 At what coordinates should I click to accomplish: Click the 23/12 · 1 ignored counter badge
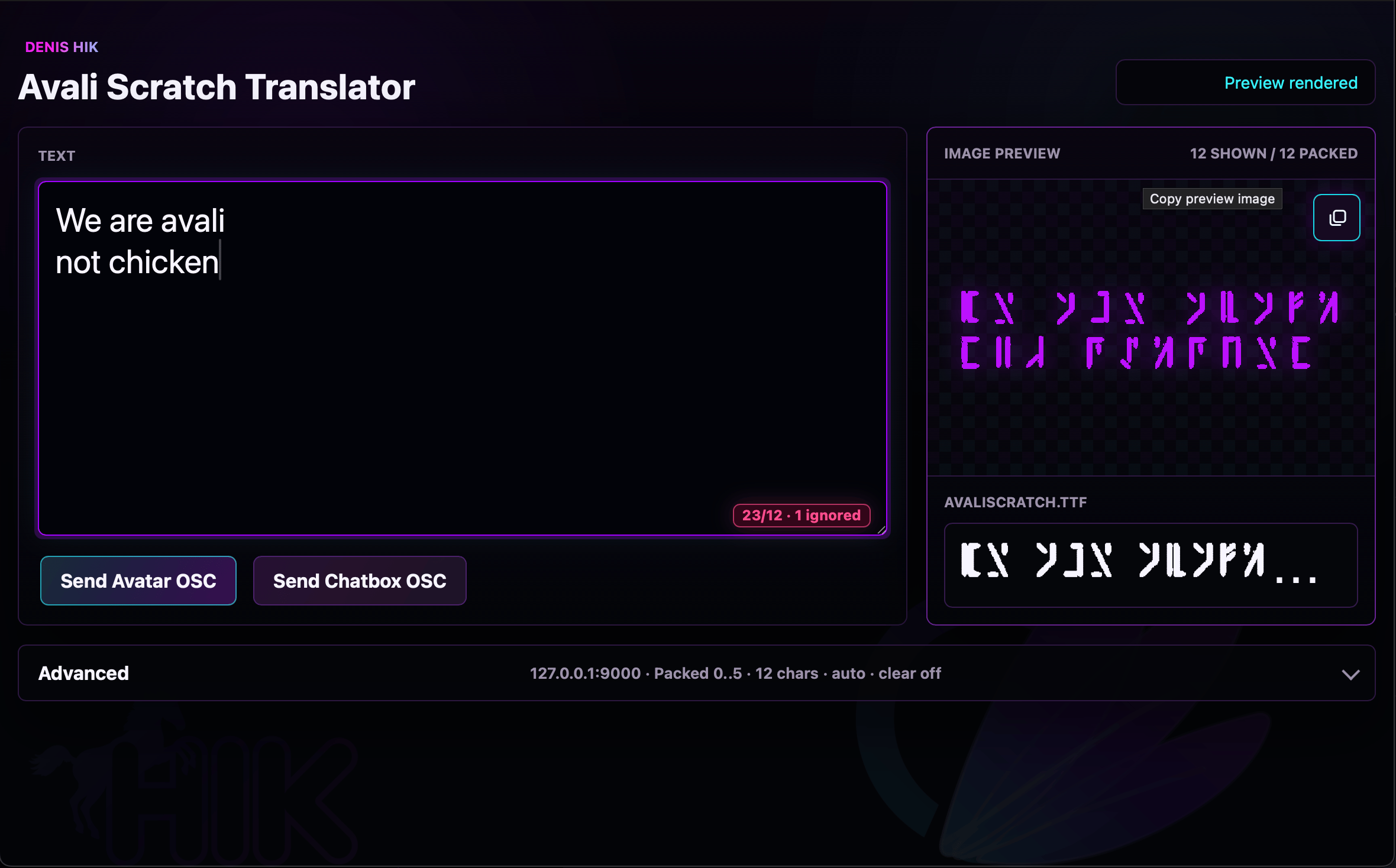click(802, 515)
